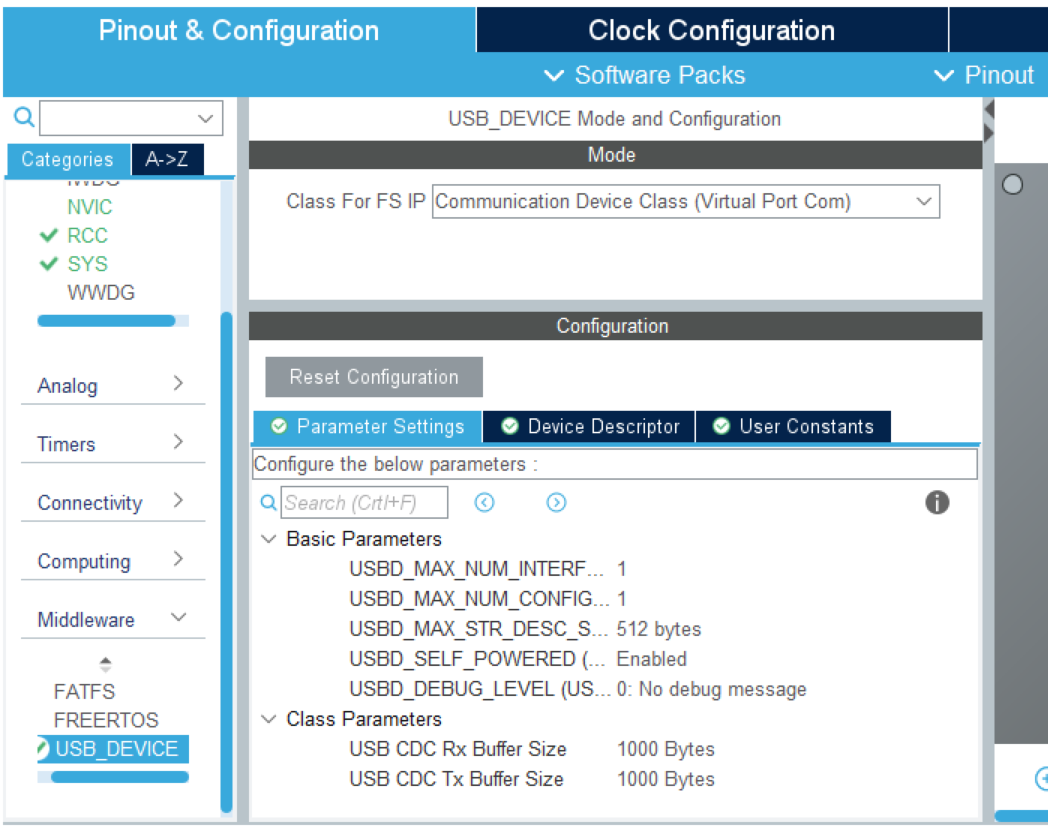The width and height of the screenshot is (1048, 834).
Task: Click the circle marker in the pinout view
Action: (x=1012, y=184)
